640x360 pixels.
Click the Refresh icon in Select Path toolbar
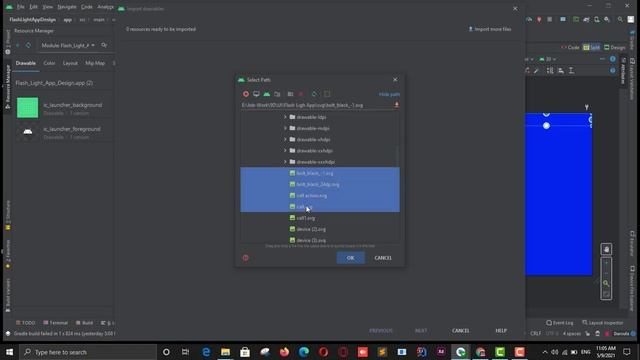pos(314,94)
